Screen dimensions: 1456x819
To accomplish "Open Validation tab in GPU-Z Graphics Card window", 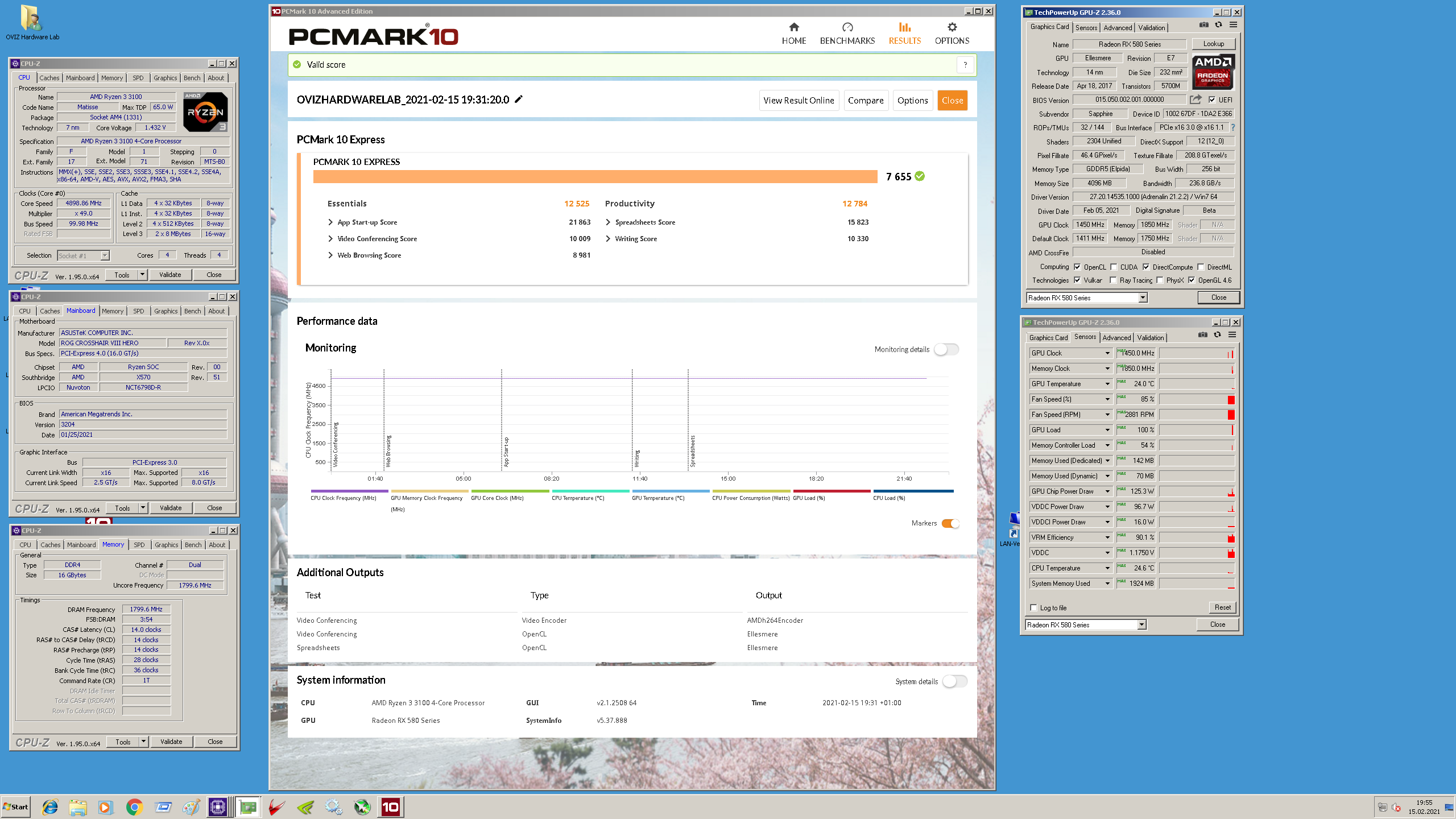I will click(x=1152, y=28).
